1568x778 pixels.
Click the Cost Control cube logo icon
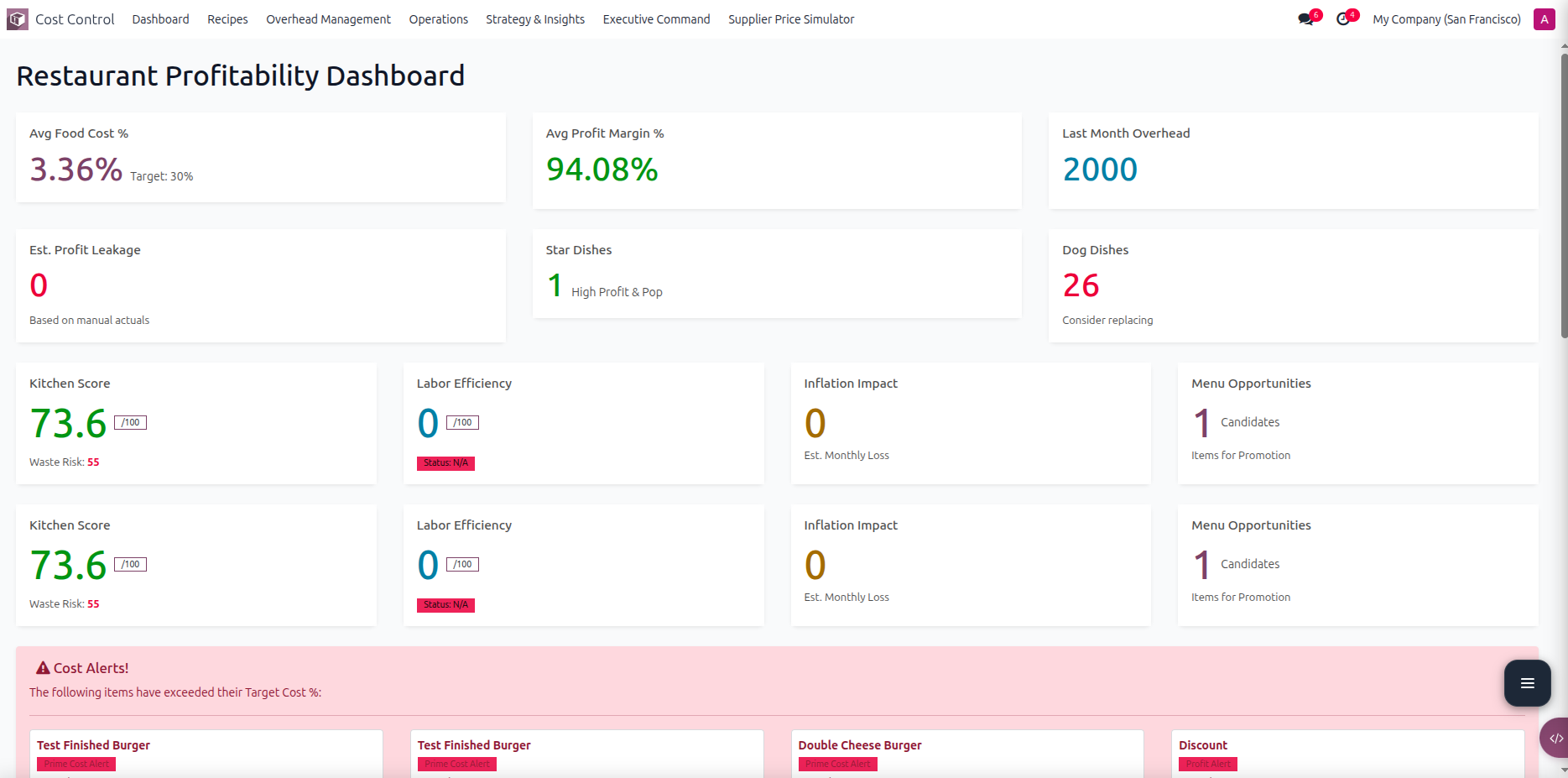[16, 18]
